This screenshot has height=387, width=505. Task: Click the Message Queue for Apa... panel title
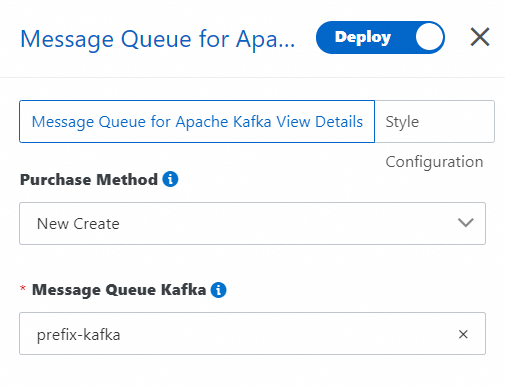coord(158,39)
